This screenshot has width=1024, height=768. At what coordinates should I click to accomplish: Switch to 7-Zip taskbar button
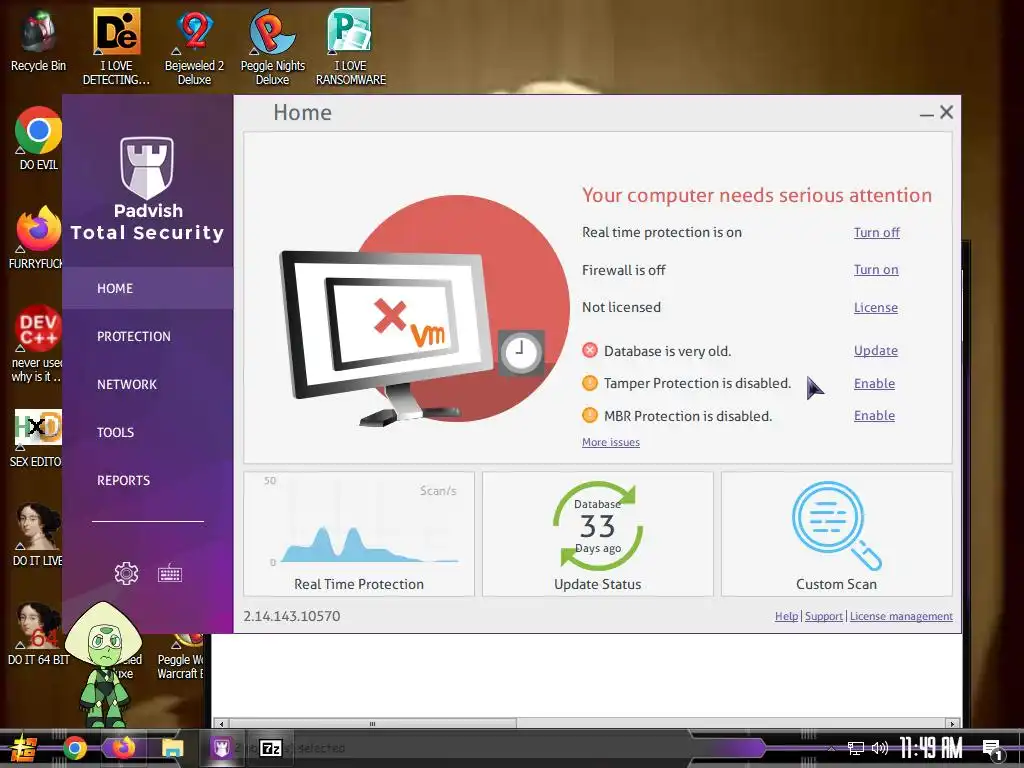point(270,748)
